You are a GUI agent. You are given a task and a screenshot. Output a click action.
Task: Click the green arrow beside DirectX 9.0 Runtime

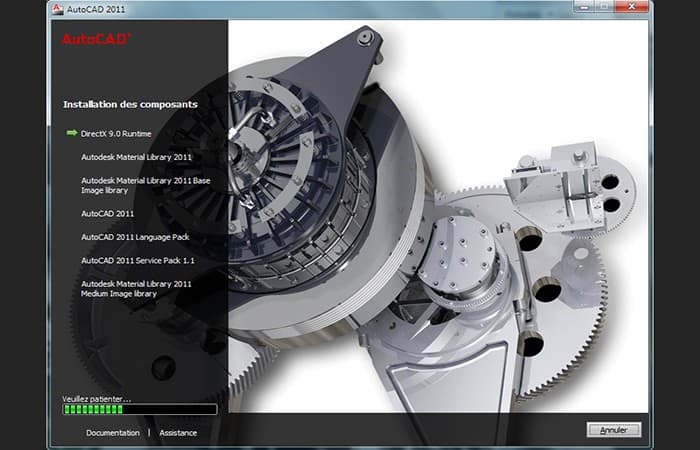click(72, 133)
